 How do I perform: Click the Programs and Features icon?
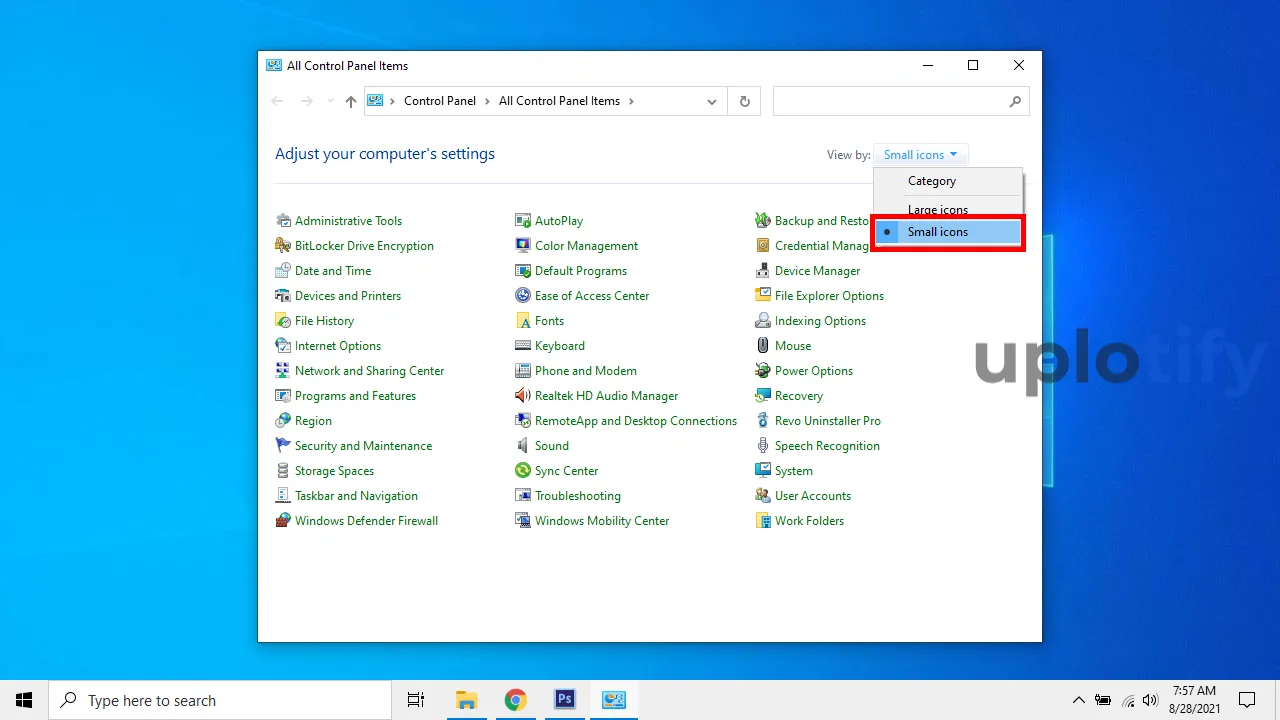(x=283, y=396)
